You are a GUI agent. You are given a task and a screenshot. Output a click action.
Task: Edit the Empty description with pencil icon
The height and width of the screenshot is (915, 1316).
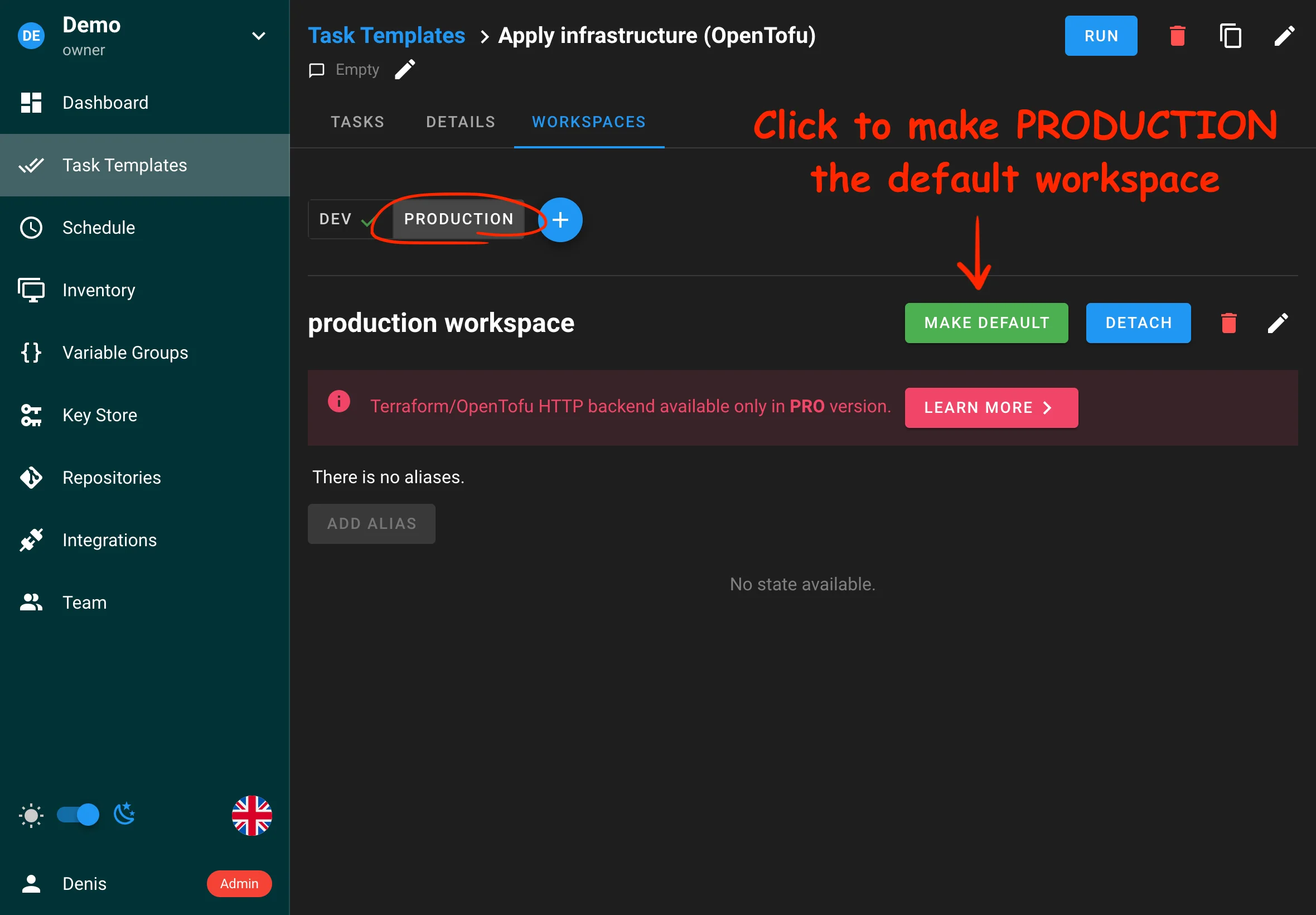tap(405, 69)
